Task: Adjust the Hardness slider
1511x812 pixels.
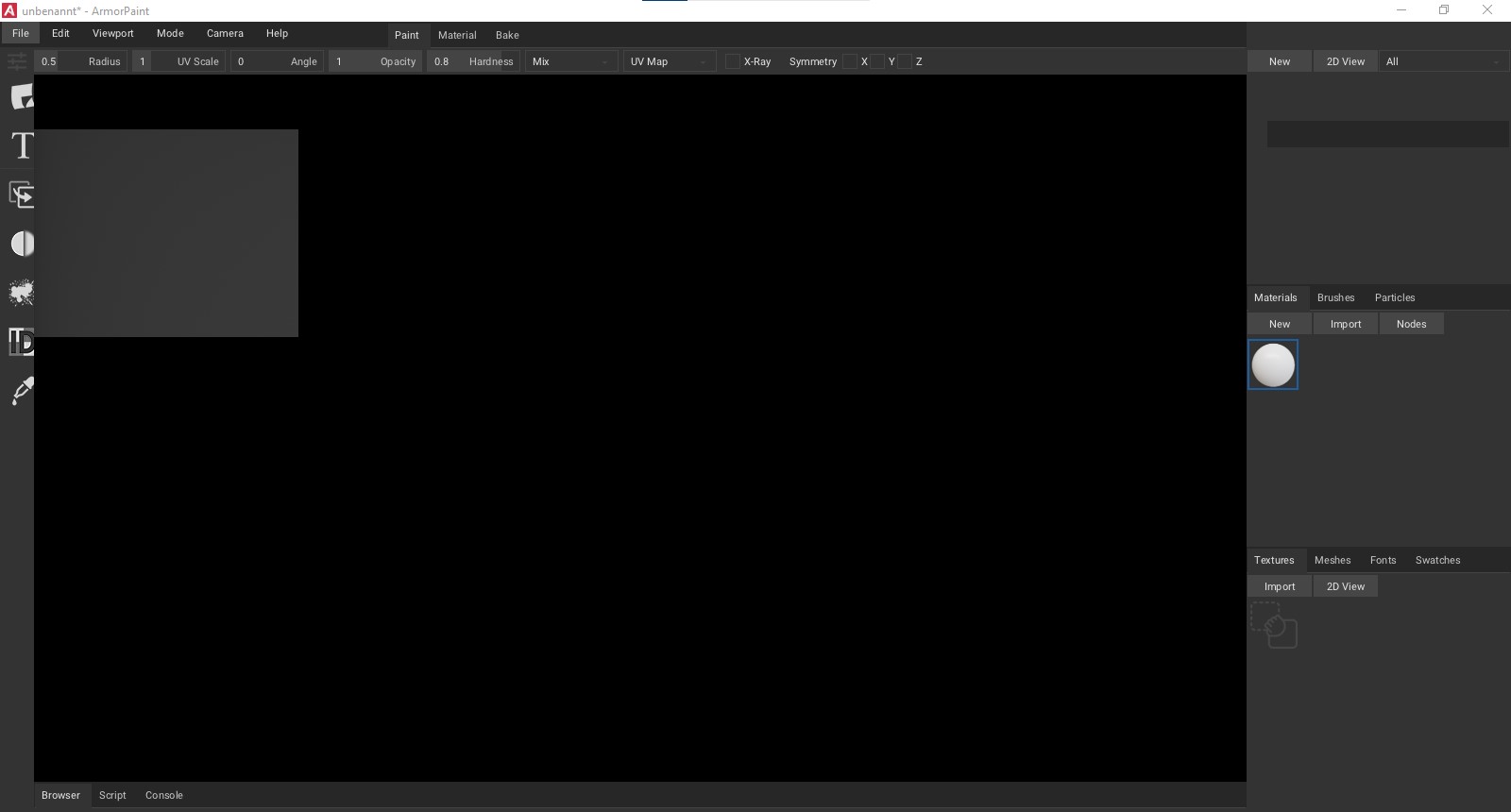Action: (474, 61)
